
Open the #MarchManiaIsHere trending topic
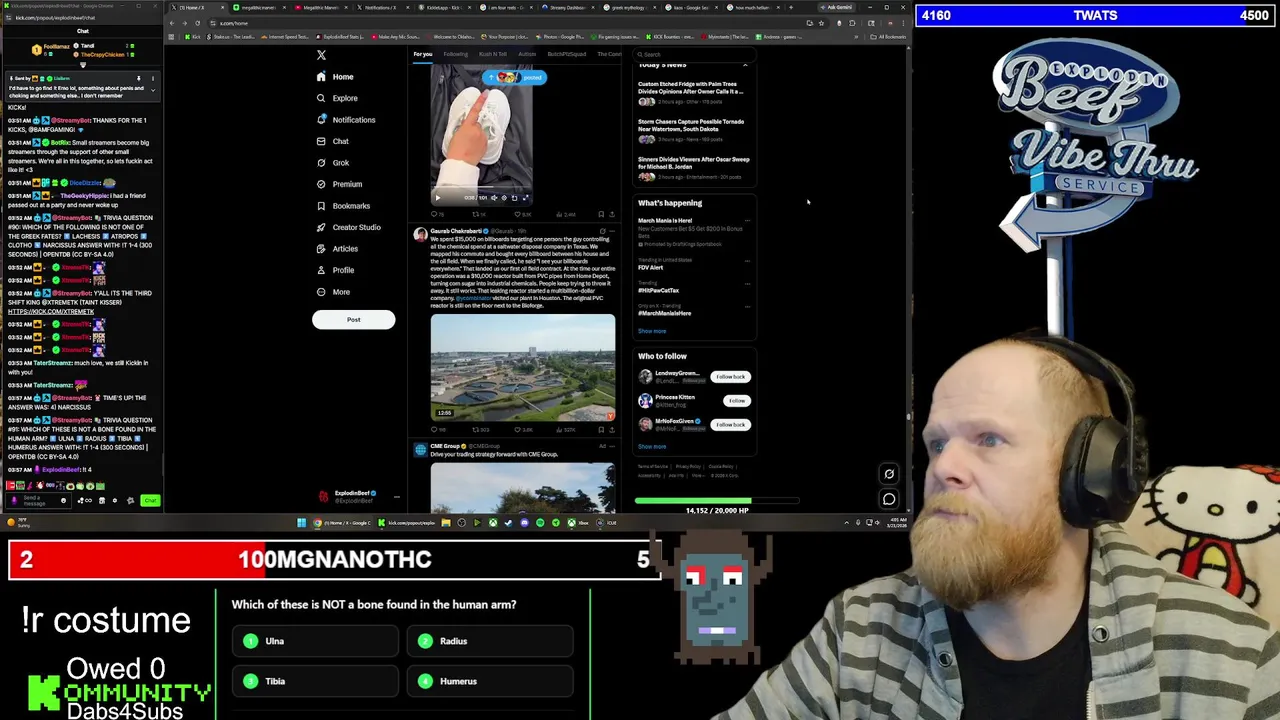coord(664,313)
